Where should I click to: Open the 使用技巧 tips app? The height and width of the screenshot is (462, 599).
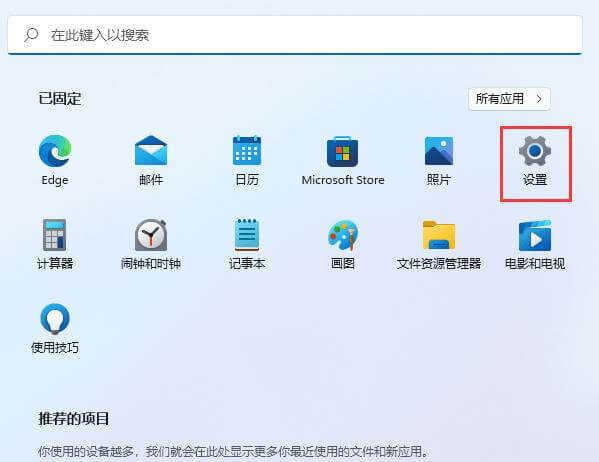(55, 328)
